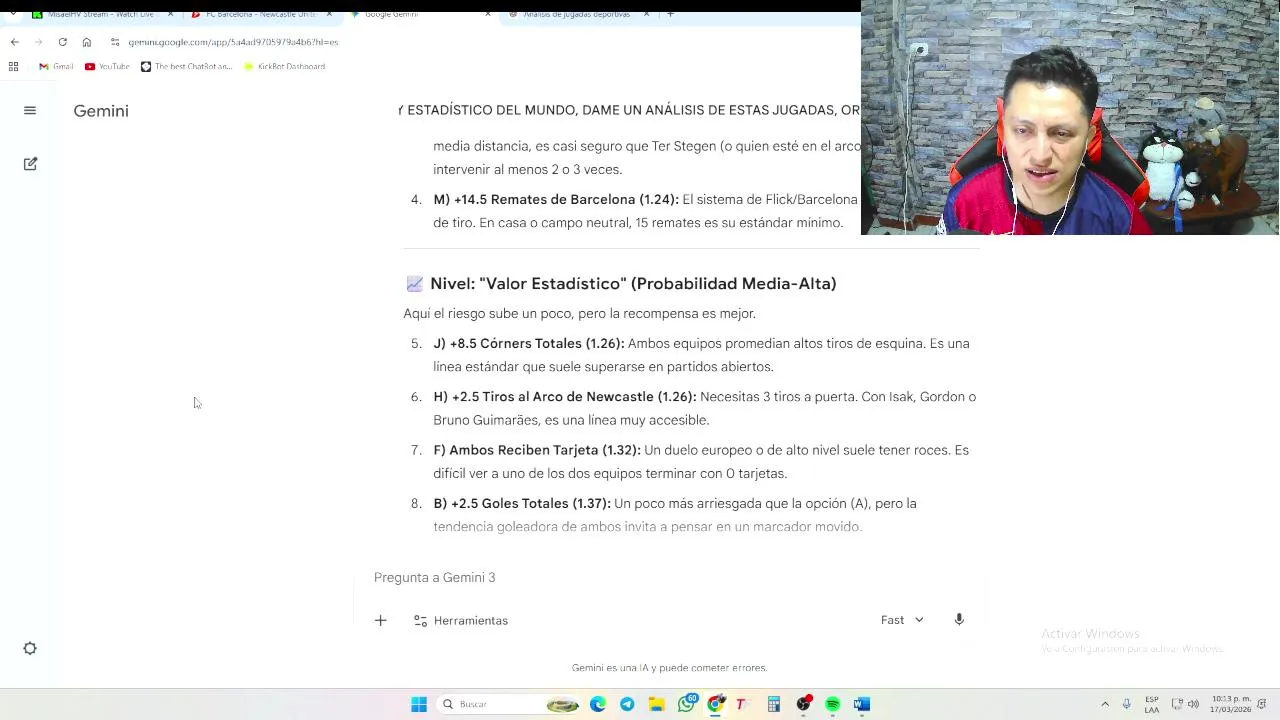Open the Gmail bookmark
The width and height of the screenshot is (1280, 720).
point(56,66)
